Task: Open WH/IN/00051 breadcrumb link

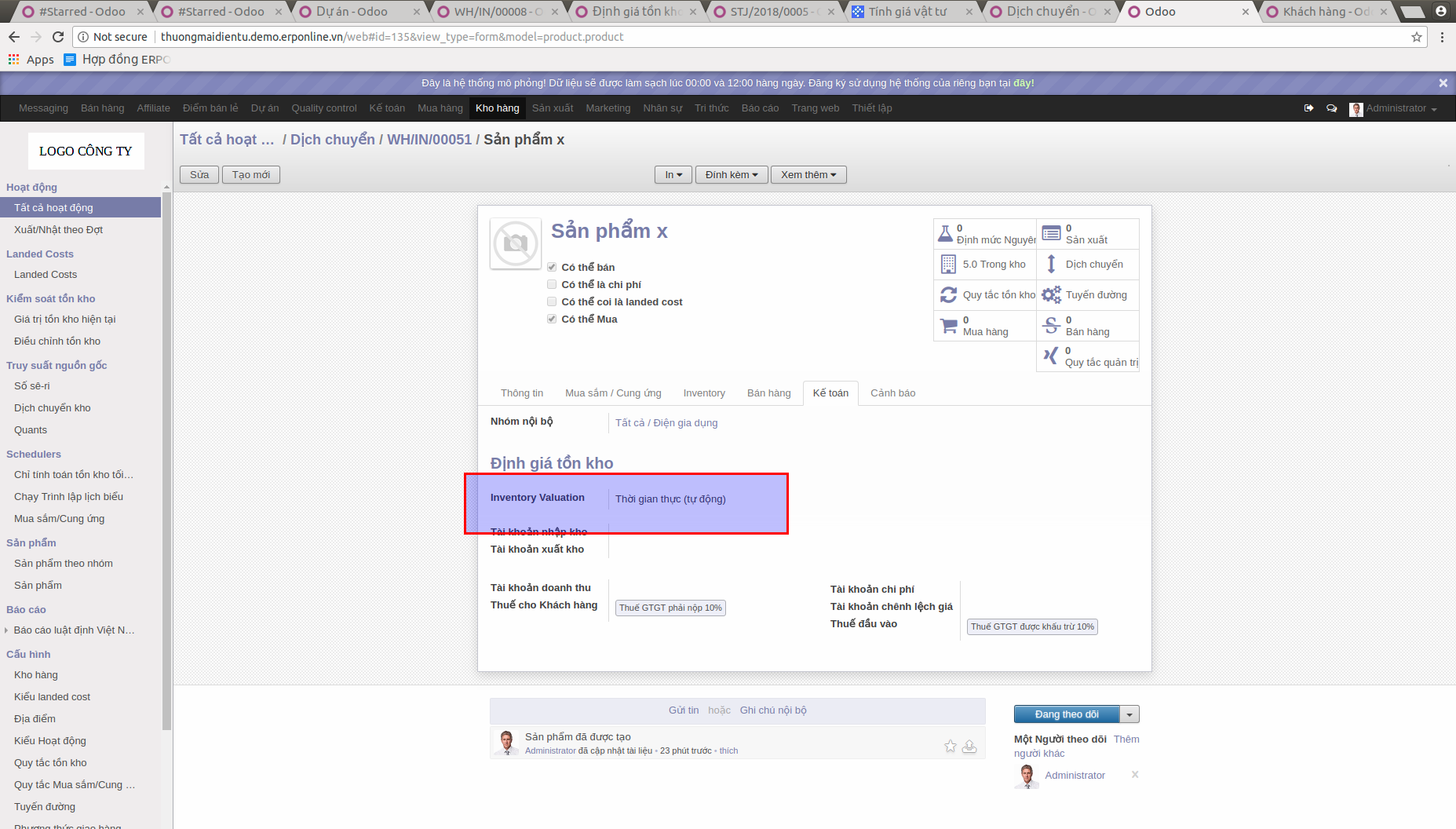Action: point(429,140)
